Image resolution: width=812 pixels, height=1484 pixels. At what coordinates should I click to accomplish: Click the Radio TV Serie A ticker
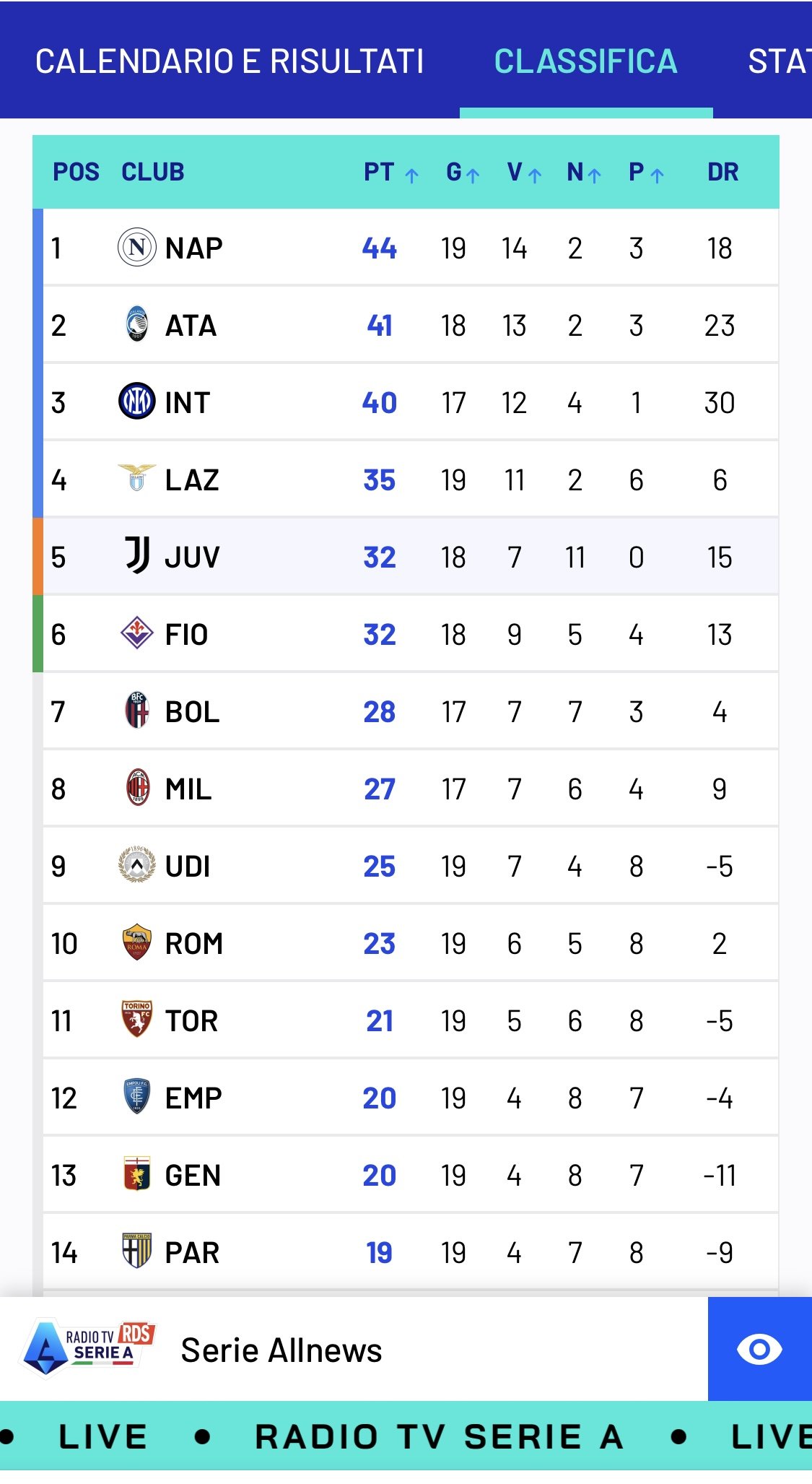point(439,1436)
